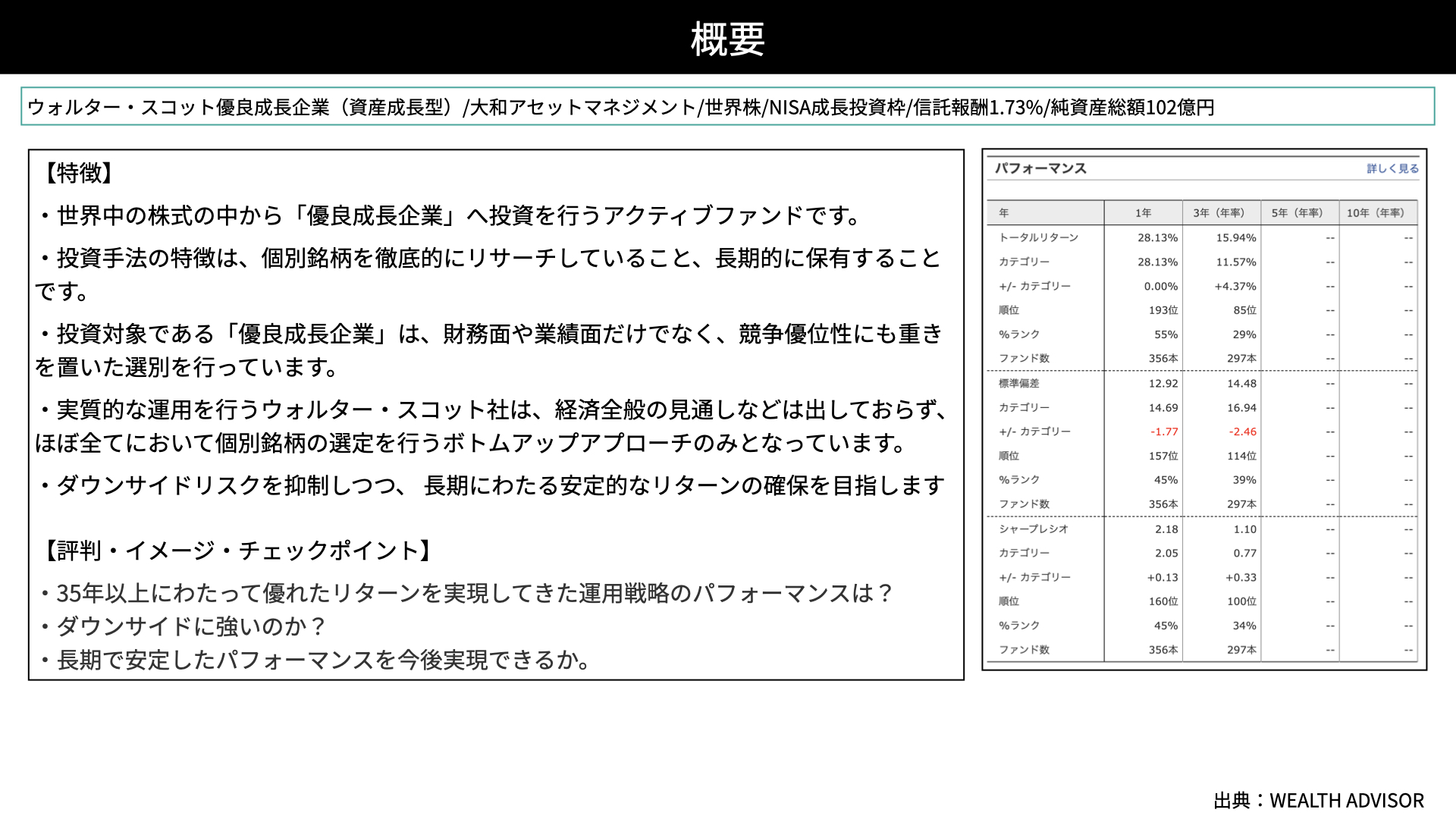Click the 16.94 category deviation value
The height and width of the screenshot is (819, 1456).
(1241, 408)
